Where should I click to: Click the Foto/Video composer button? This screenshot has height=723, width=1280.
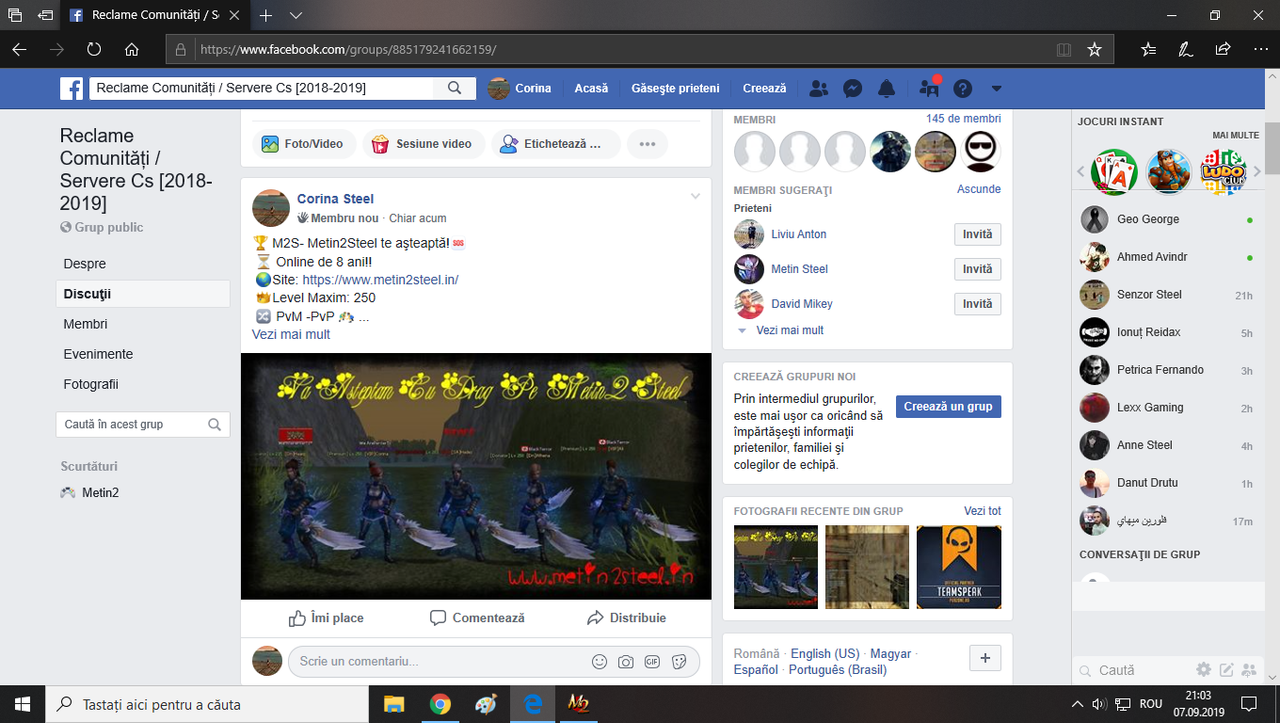302,144
